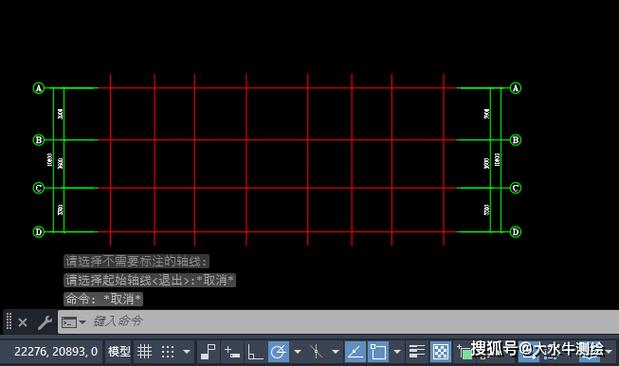Toggle the drawing grid display

144,351
